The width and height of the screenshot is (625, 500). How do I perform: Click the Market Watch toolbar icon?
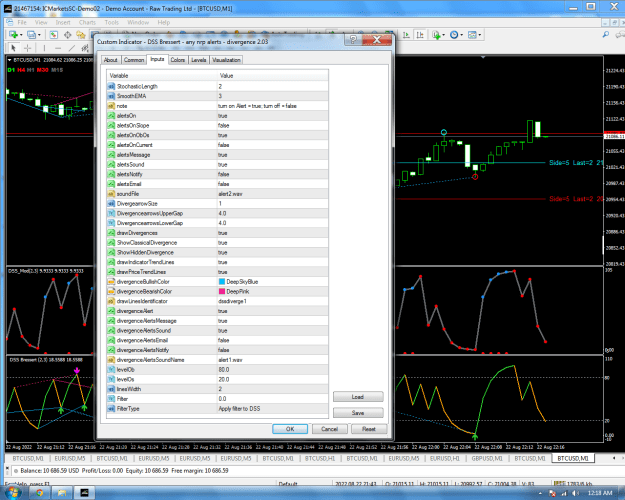coord(53,35)
